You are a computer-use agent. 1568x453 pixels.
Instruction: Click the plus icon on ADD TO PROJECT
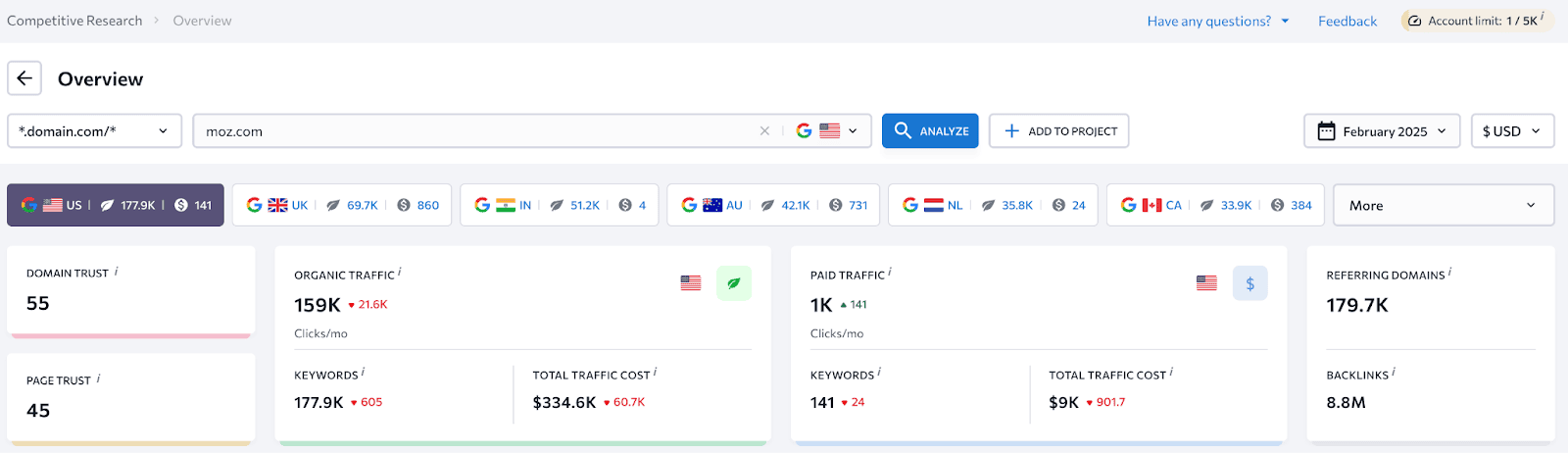[1011, 130]
